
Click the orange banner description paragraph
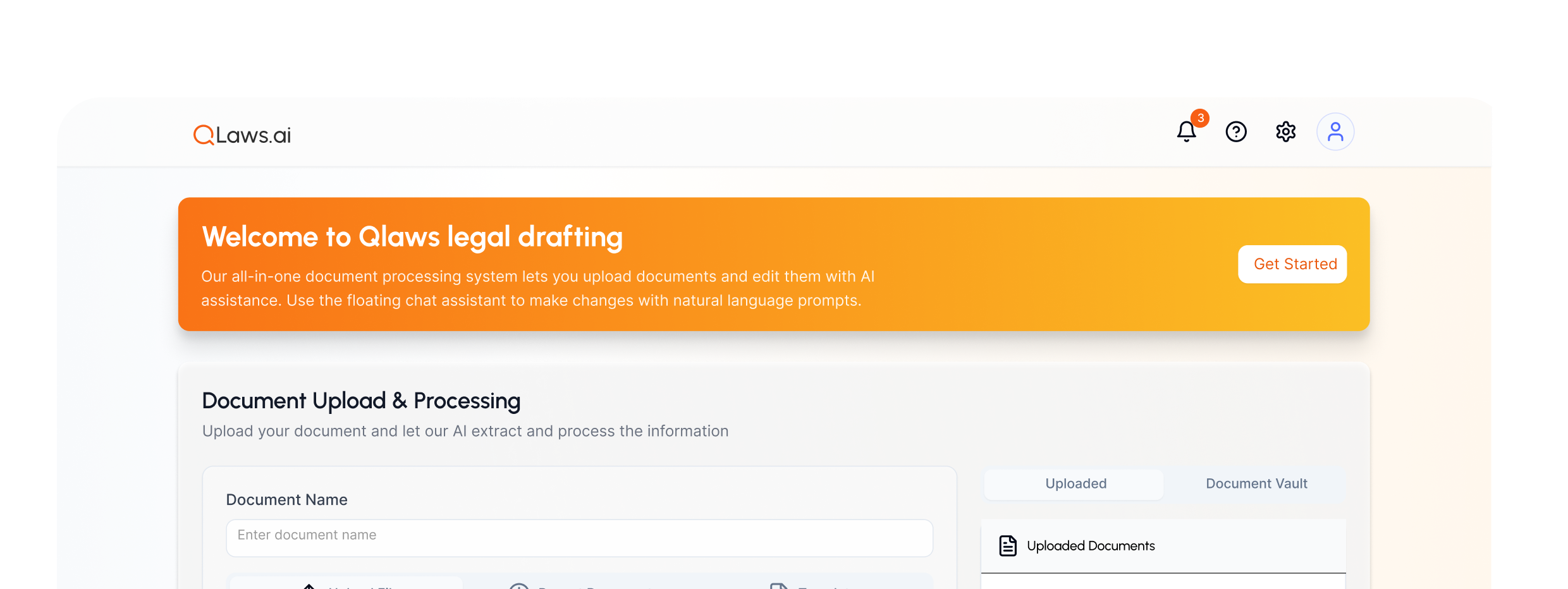pyautogui.click(x=537, y=288)
